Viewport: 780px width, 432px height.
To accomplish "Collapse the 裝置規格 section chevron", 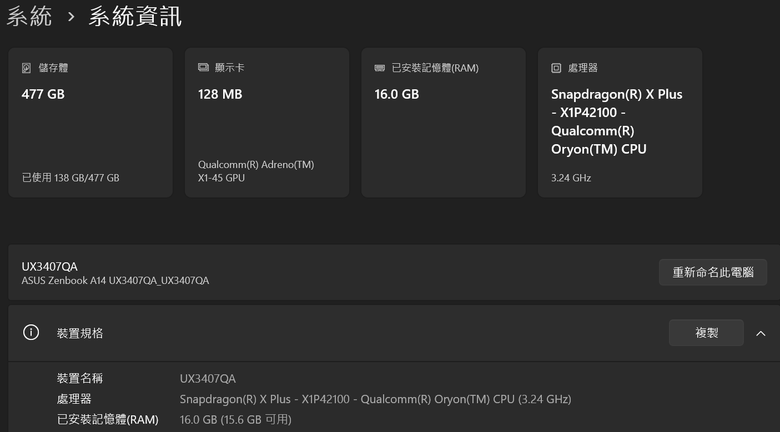I will tap(761, 333).
